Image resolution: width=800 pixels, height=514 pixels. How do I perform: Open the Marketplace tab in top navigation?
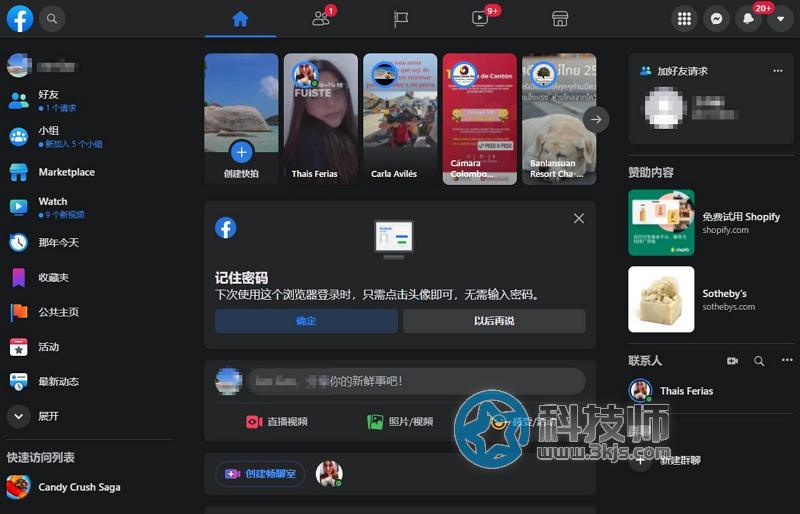tap(560, 18)
